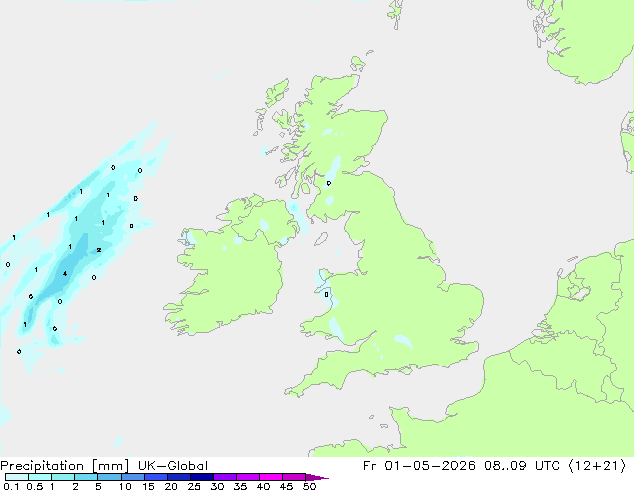Click the 25–30 mm navy legend swatch
The width and height of the screenshot is (634, 490).
click(201, 477)
